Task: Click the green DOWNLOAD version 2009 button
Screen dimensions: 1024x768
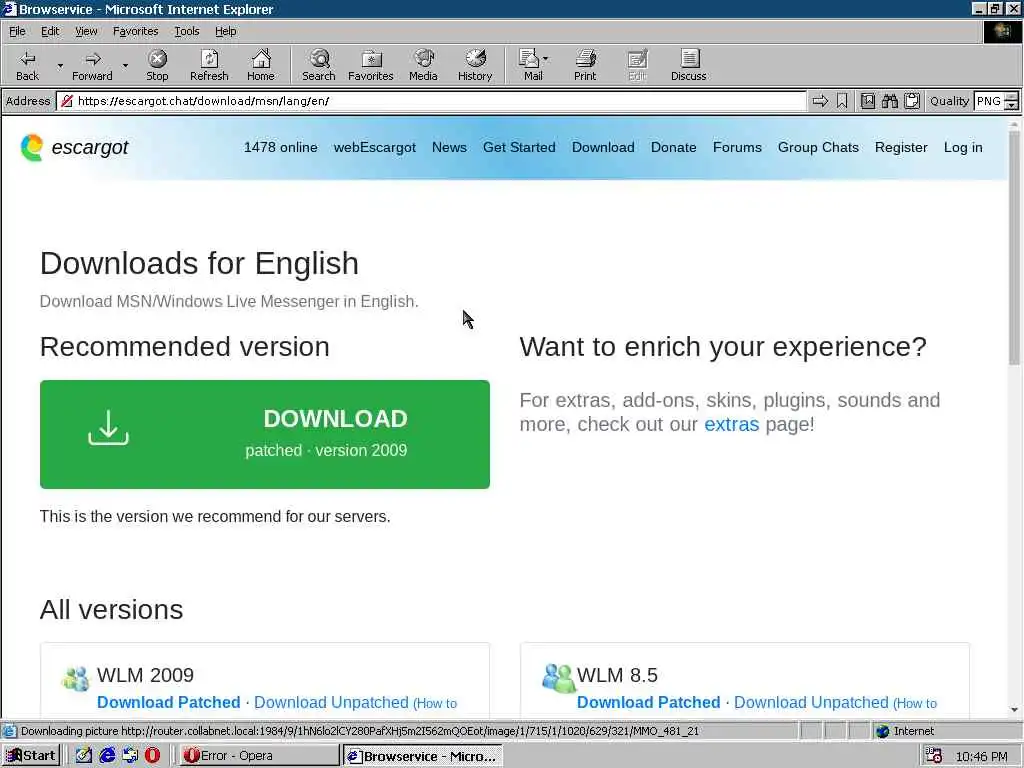Action: click(264, 434)
